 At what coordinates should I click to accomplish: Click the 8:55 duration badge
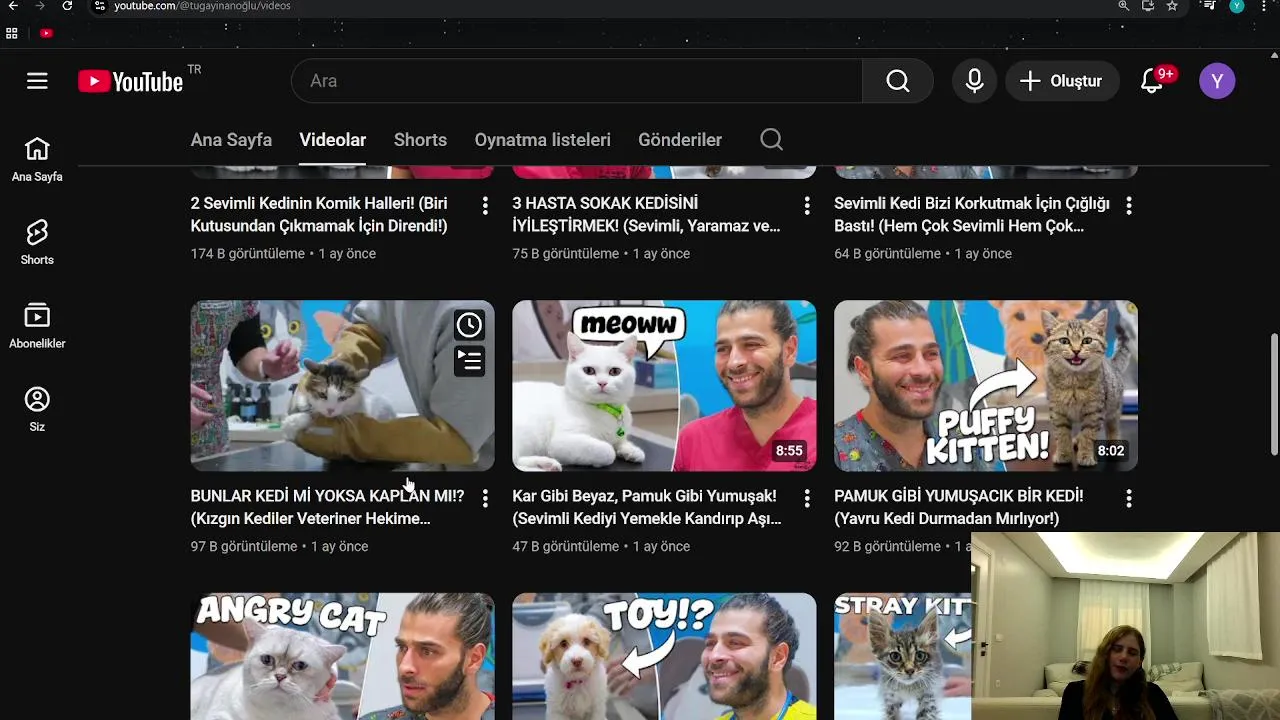click(789, 451)
